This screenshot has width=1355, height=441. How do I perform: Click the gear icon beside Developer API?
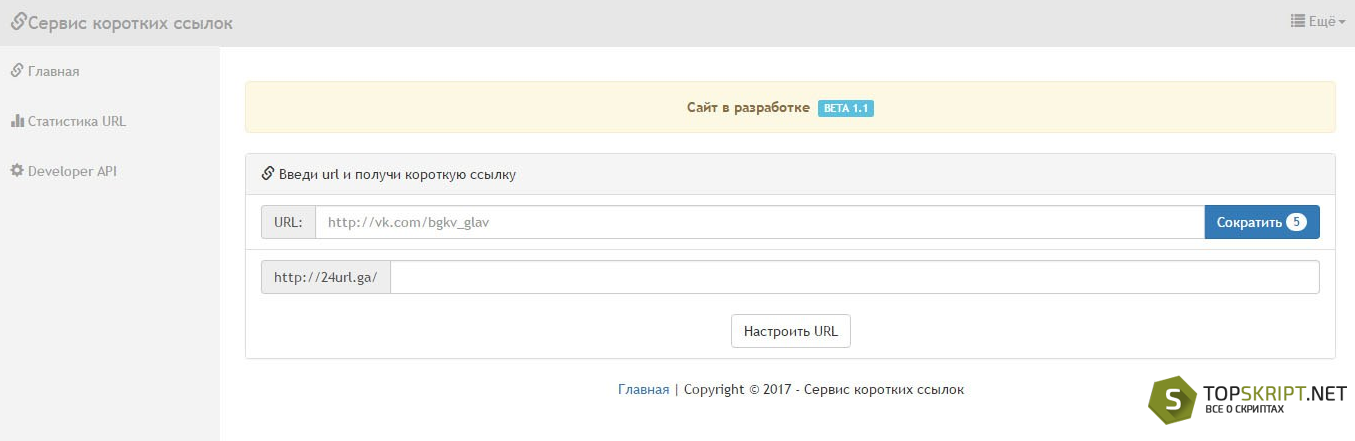(17, 171)
